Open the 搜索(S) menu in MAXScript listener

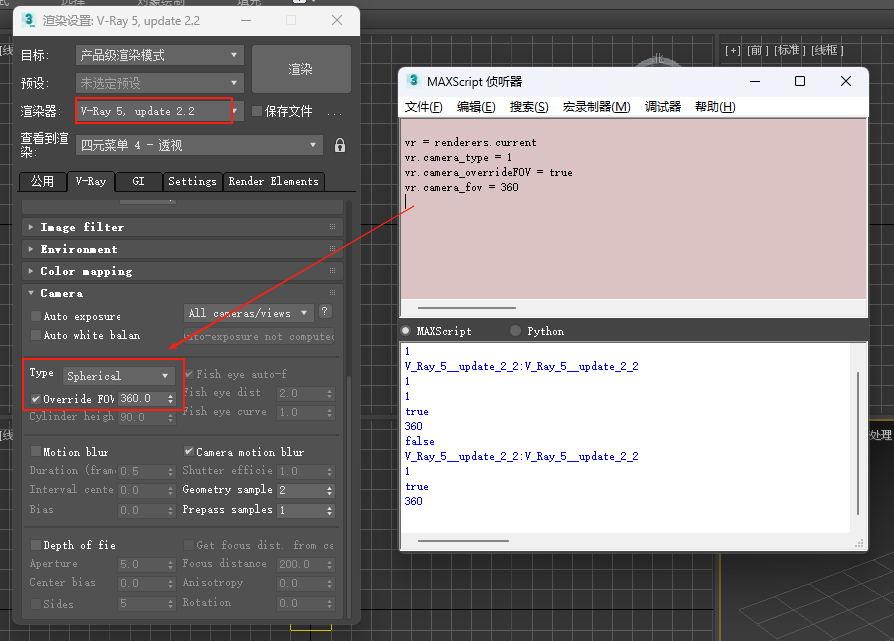[529, 107]
